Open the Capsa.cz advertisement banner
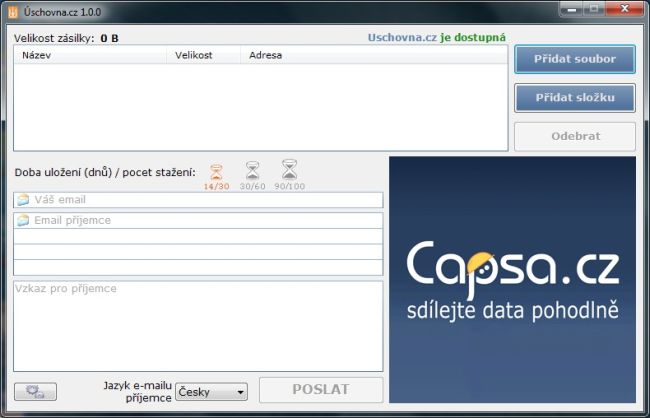 pos(512,279)
